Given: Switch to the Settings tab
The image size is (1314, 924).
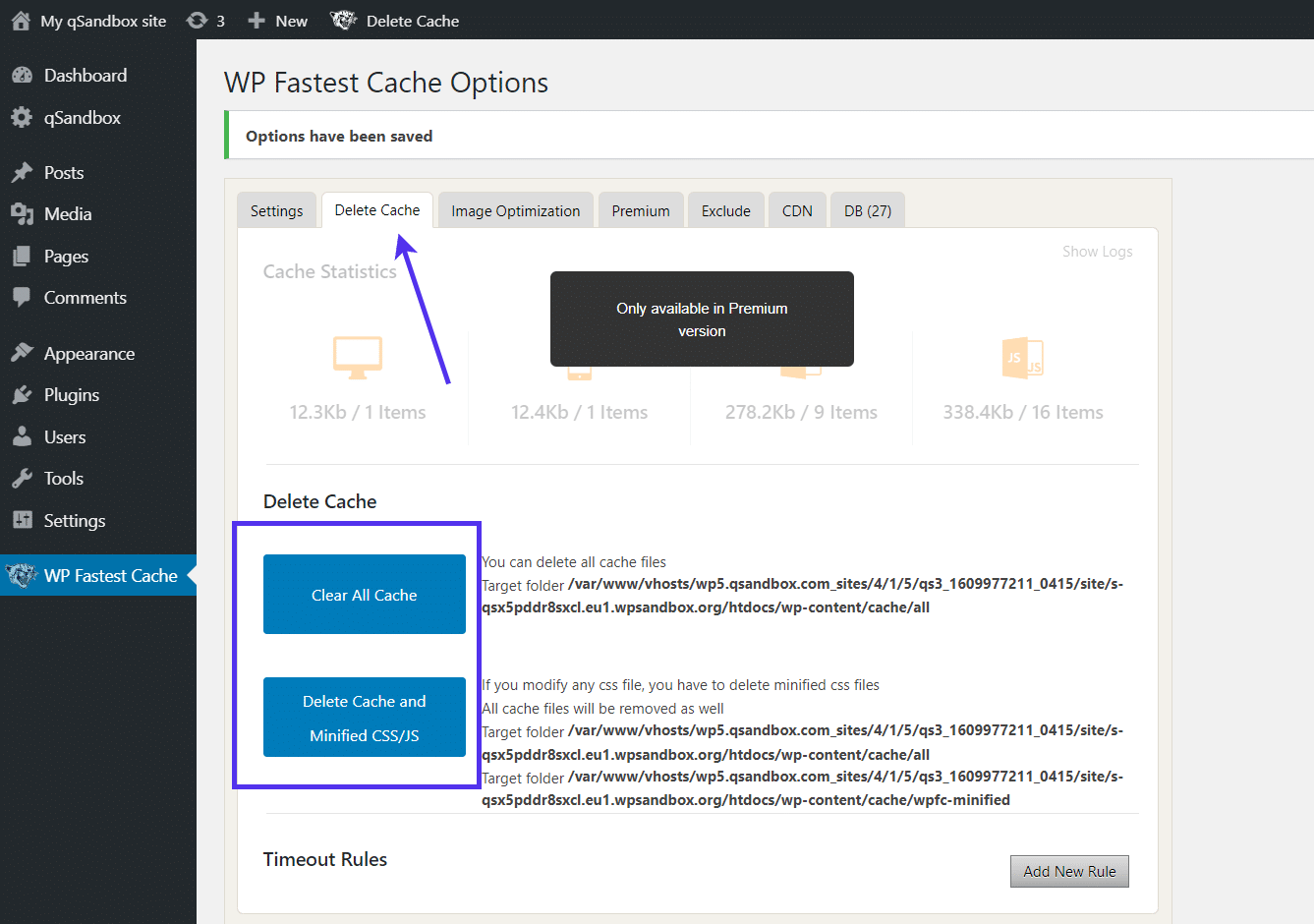Looking at the screenshot, I should point(276,209).
